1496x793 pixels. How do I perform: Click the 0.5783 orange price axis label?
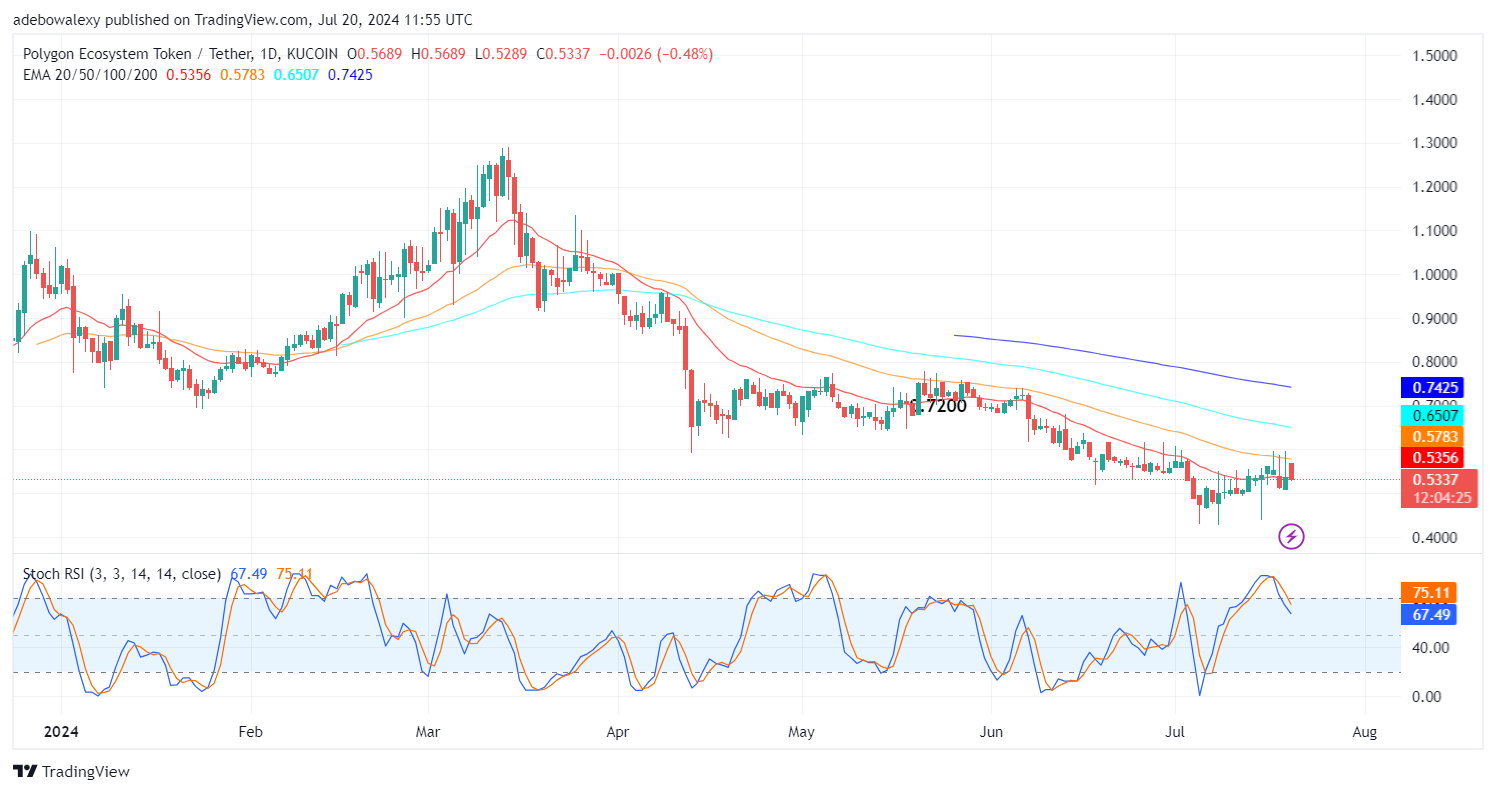coord(1433,436)
